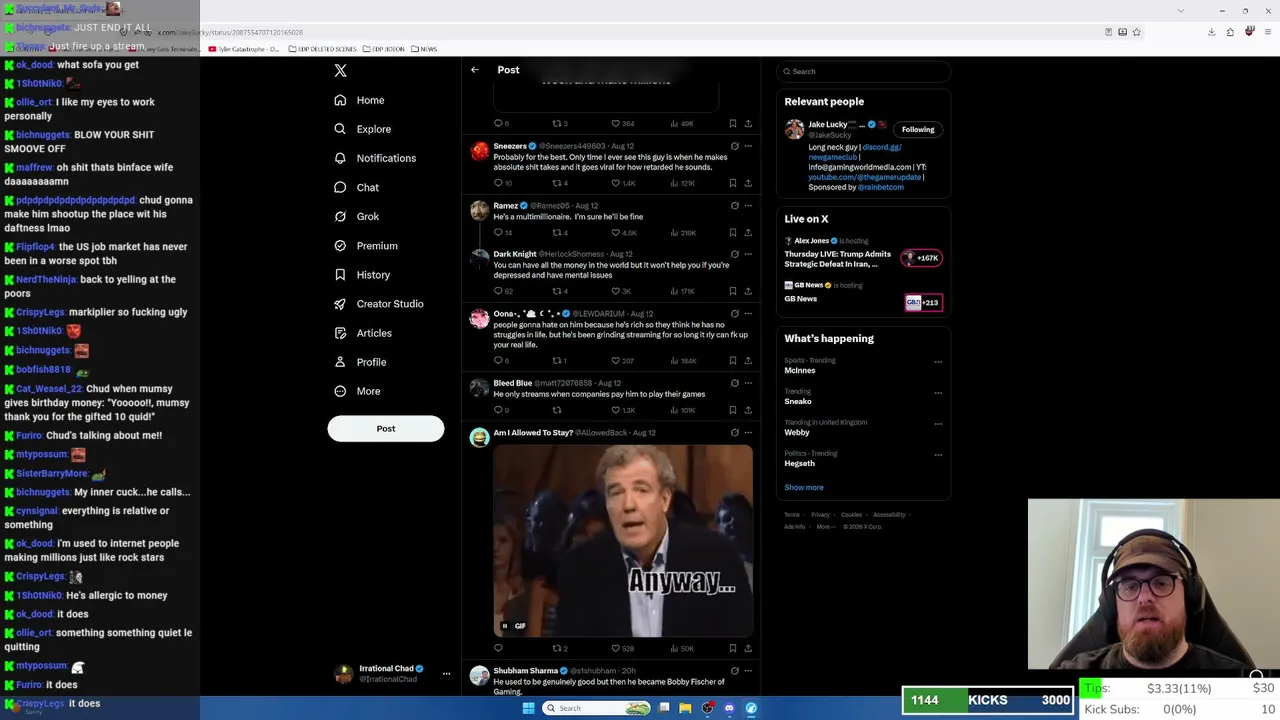The height and width of the screenshot is (720, 1280).
Task: Open the browser hamburger menu
Action: point(1266,32)
